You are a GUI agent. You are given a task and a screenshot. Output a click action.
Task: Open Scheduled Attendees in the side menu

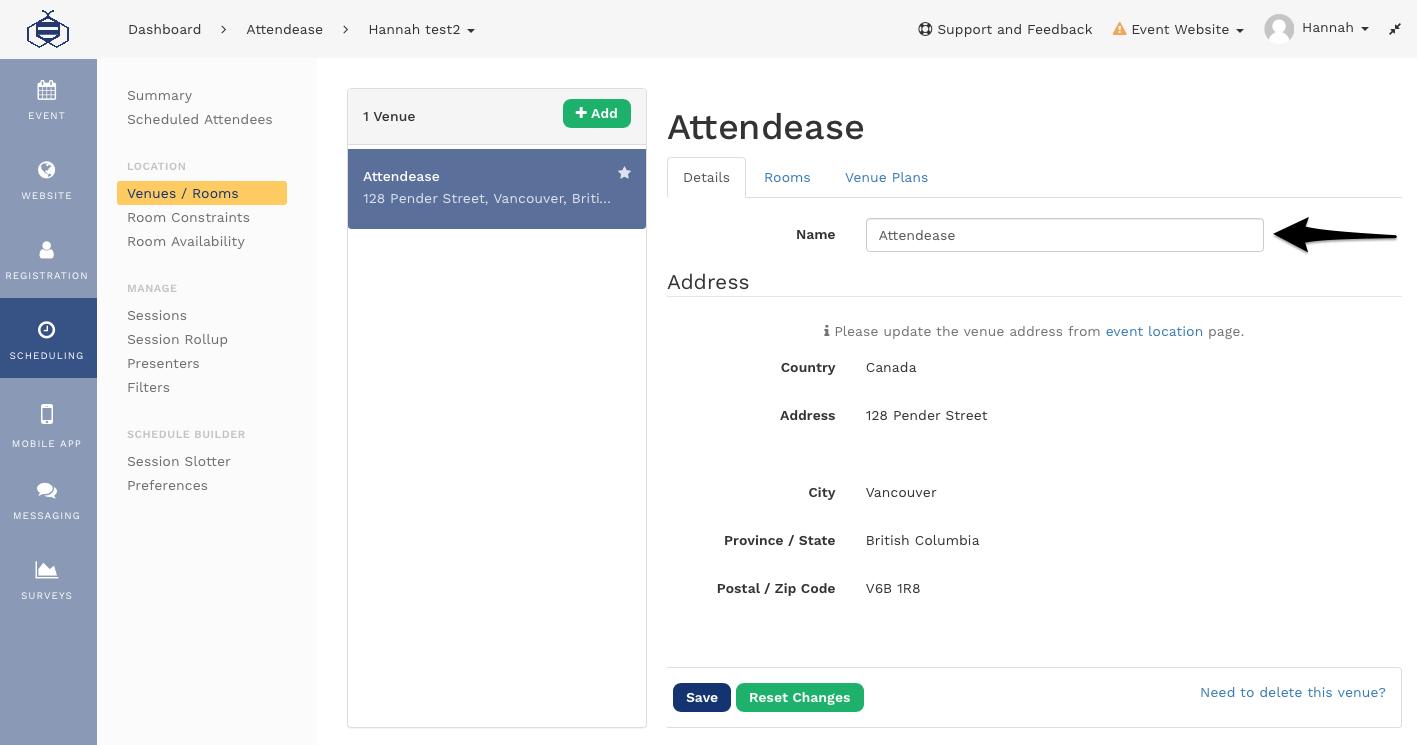(200, 119)
